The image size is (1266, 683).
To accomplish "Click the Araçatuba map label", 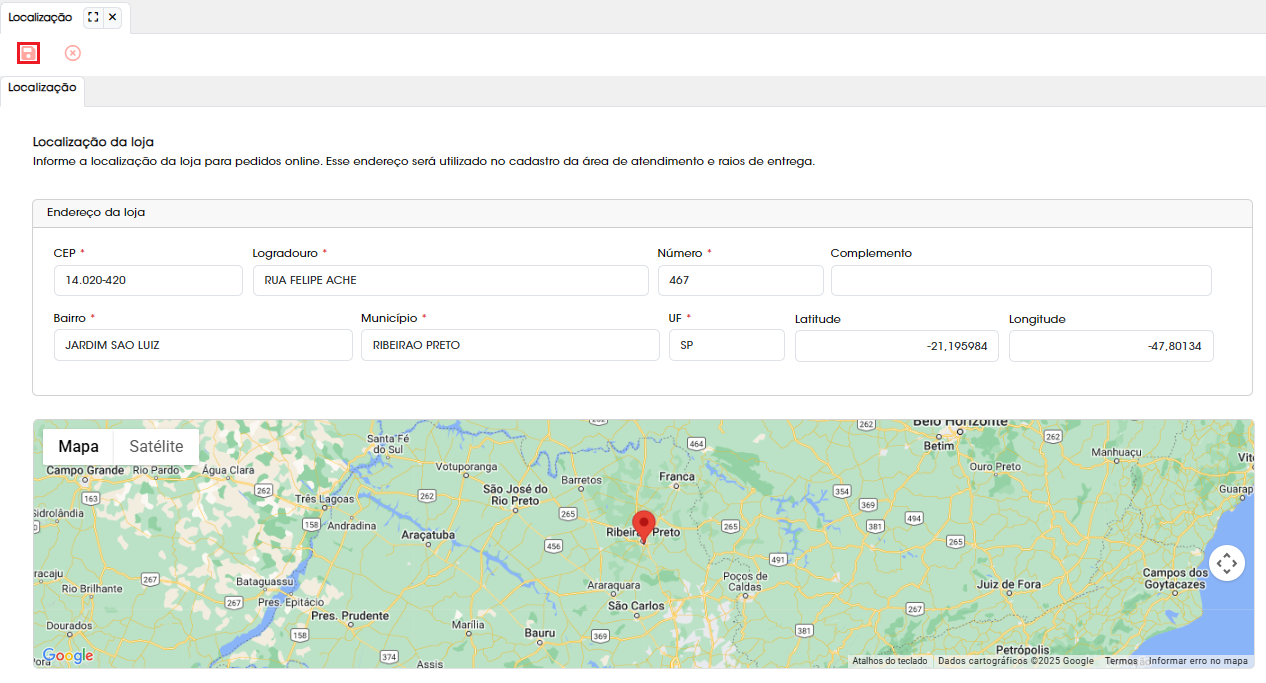I will click(x=428, y=535).
